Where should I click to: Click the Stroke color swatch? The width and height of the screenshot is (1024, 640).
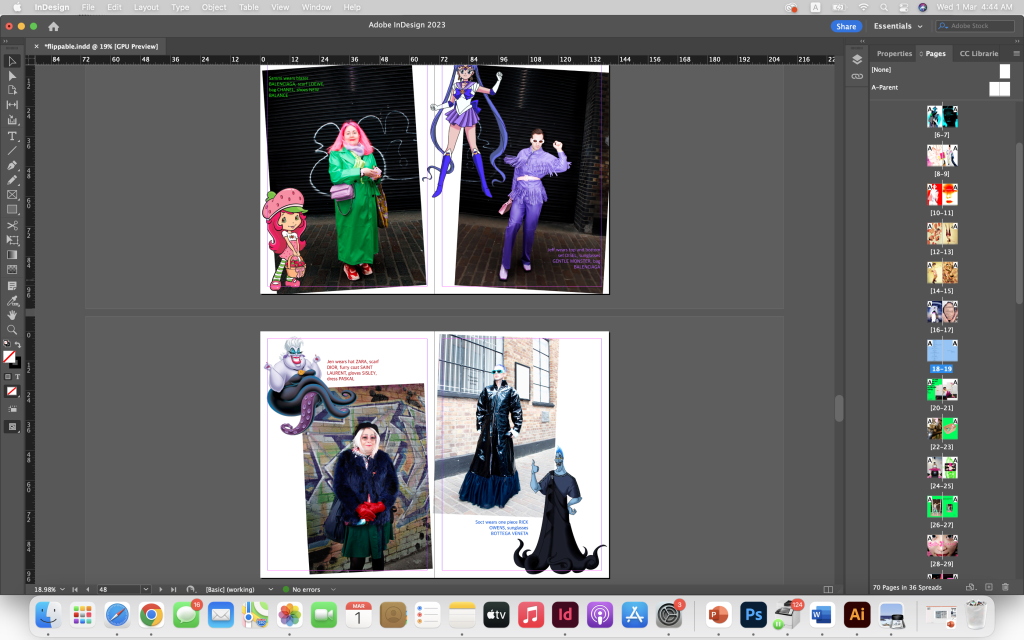[16, 363]
